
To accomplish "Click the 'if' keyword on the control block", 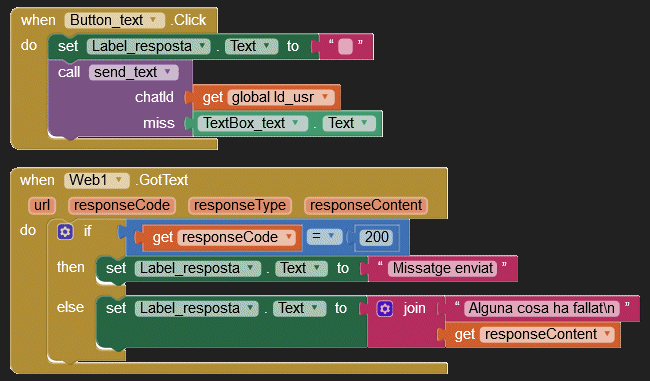I will point(87,231).
